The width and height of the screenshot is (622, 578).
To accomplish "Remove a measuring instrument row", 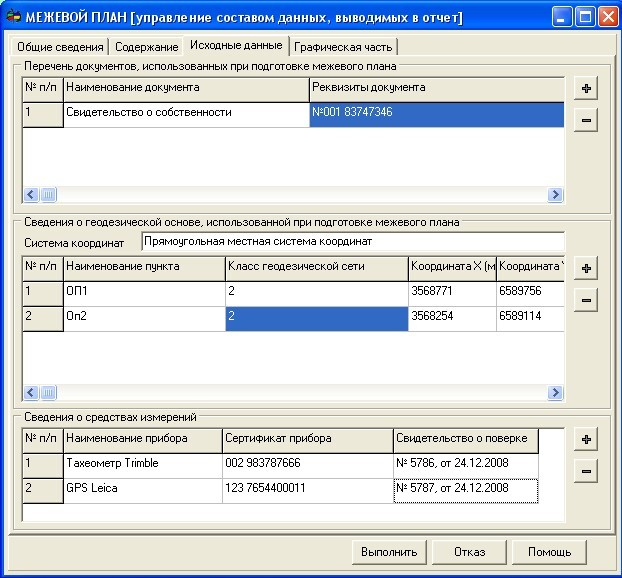I will pos(586,471).
